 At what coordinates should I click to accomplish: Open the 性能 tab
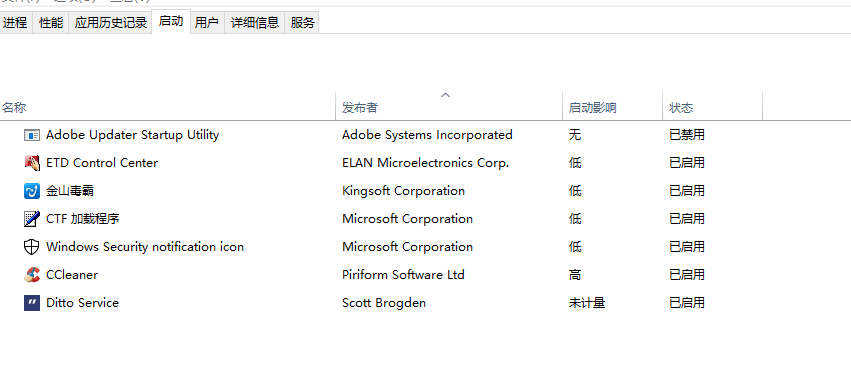click(x=50, y=23)
